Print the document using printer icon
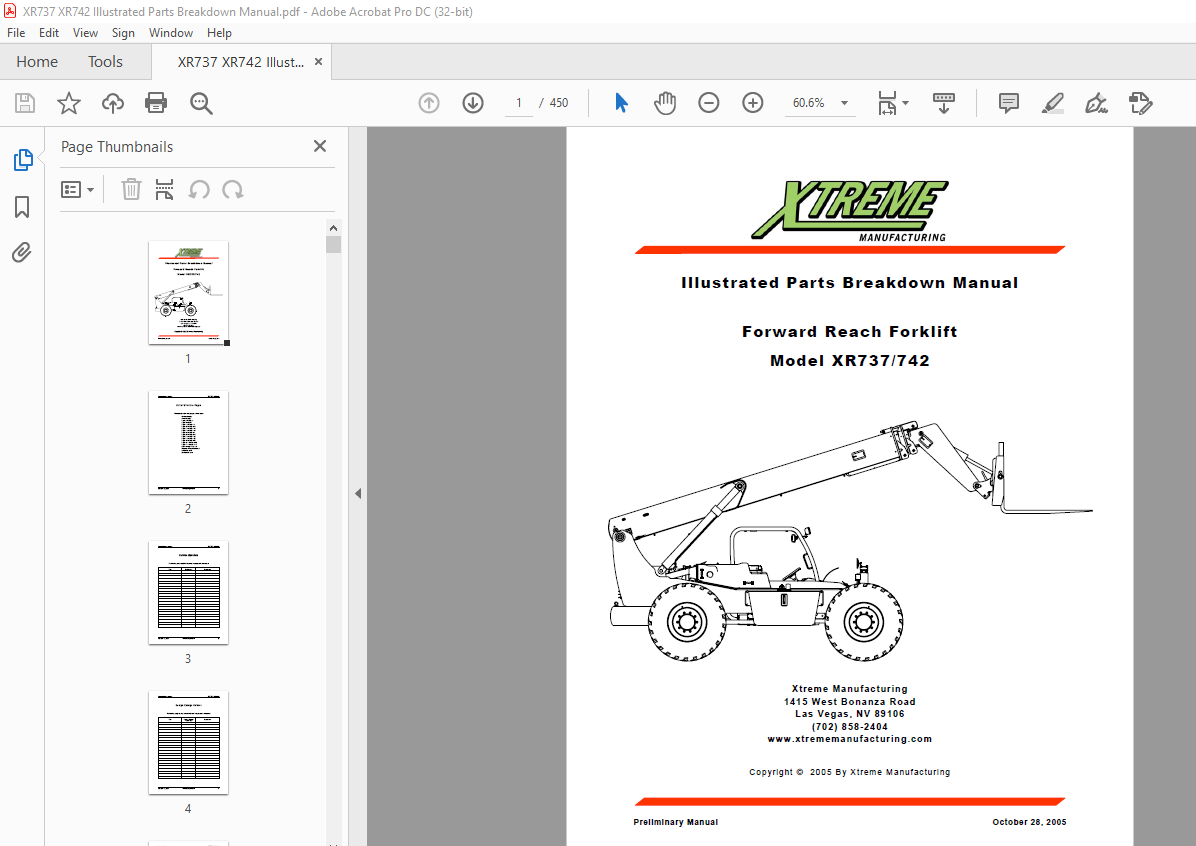 pos(156,103)
